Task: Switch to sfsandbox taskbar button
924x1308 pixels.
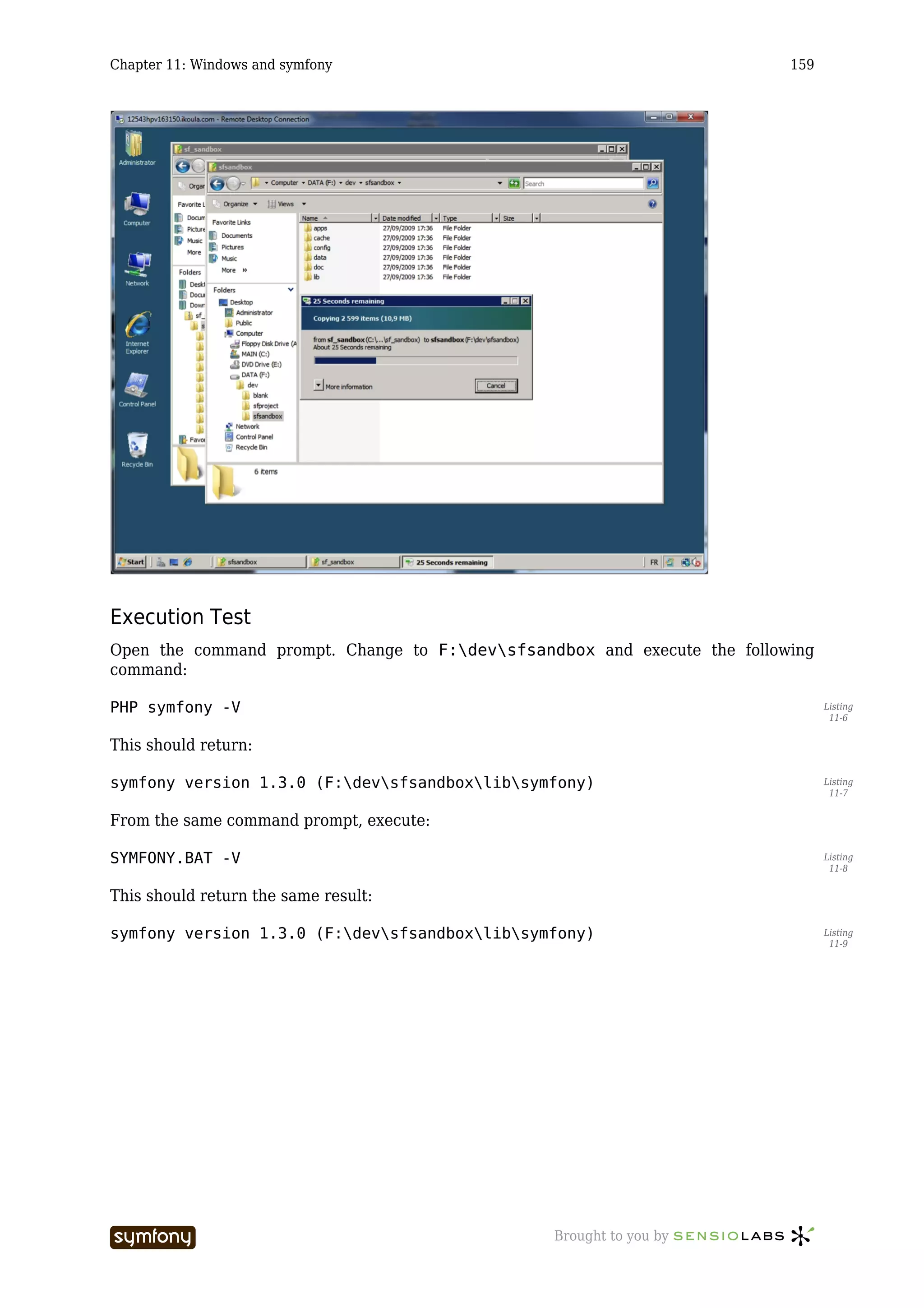Action: 259,562
